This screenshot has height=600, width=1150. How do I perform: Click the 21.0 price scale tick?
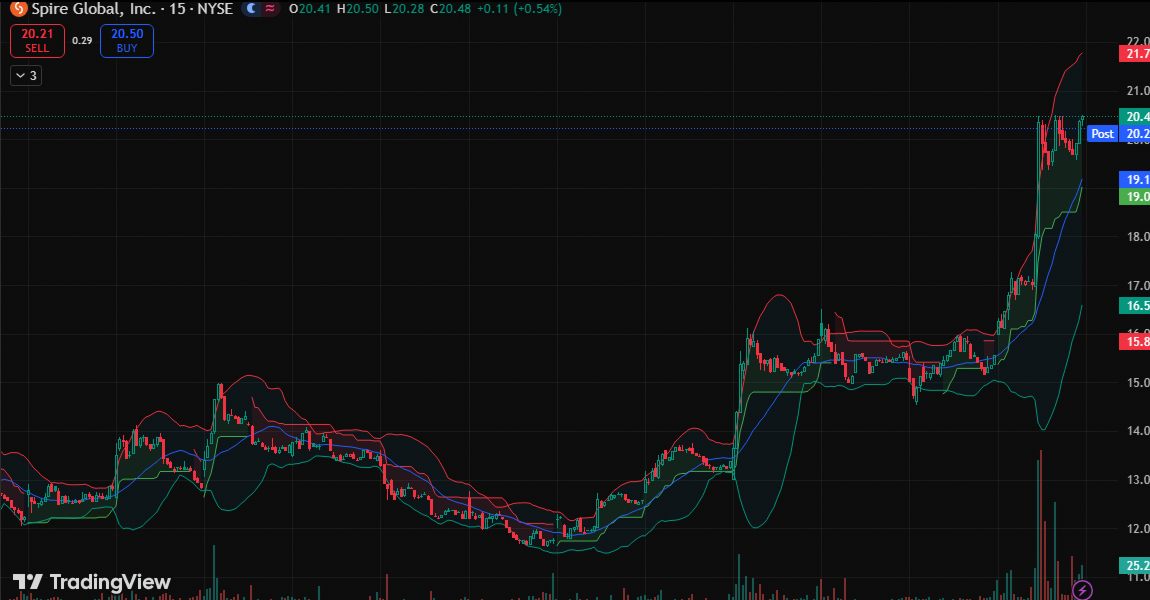1138,91
